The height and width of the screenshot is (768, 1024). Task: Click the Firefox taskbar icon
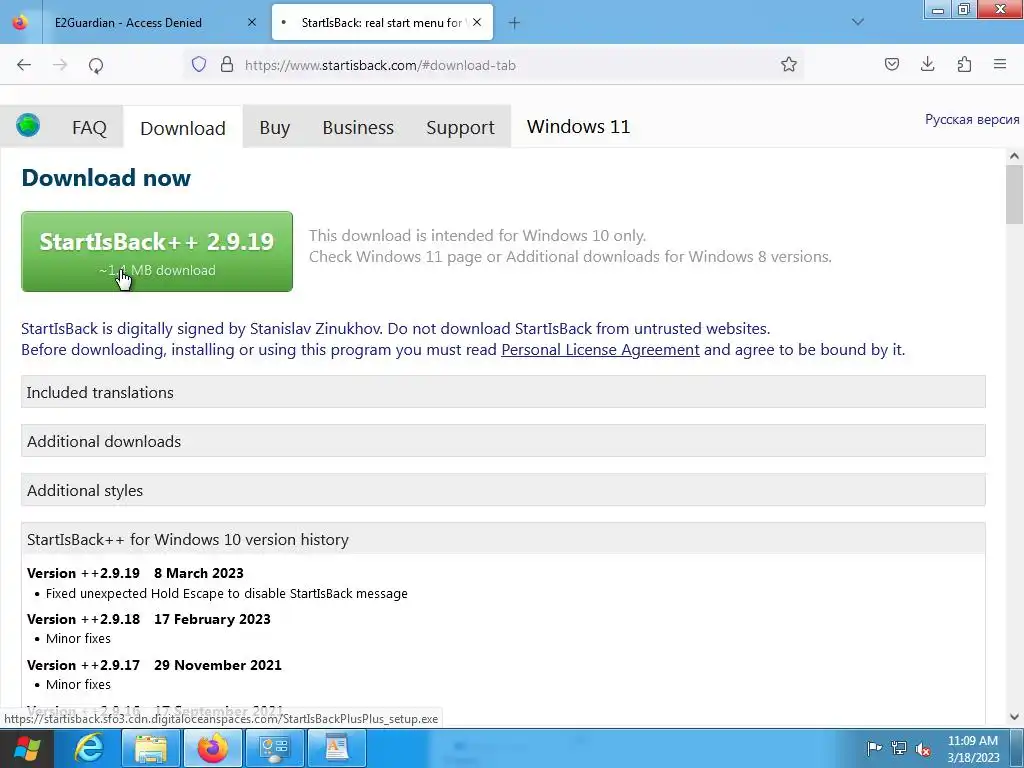click(x=213, y=748)
